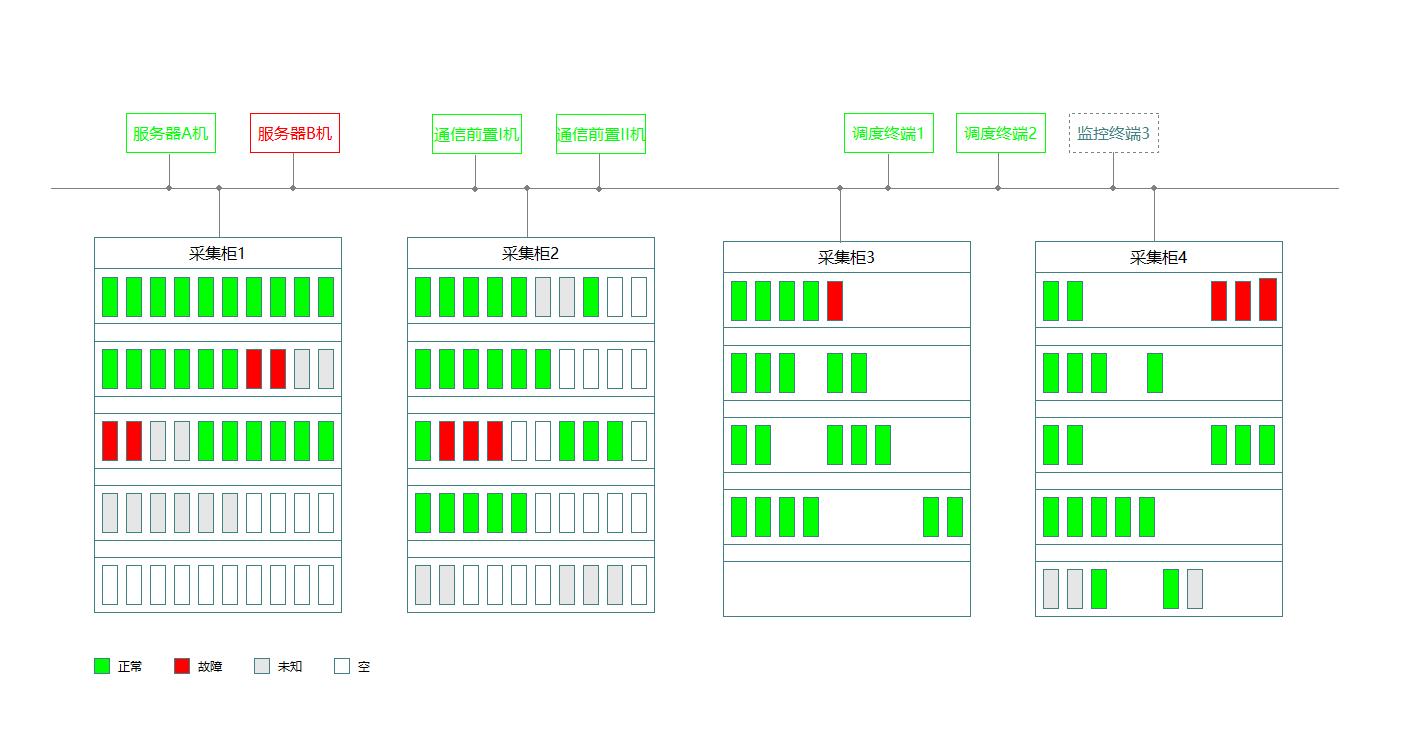Select first green module in 采集柜4 fourth row
This screenshot has height=741, width=1401.
(1051, 517)
